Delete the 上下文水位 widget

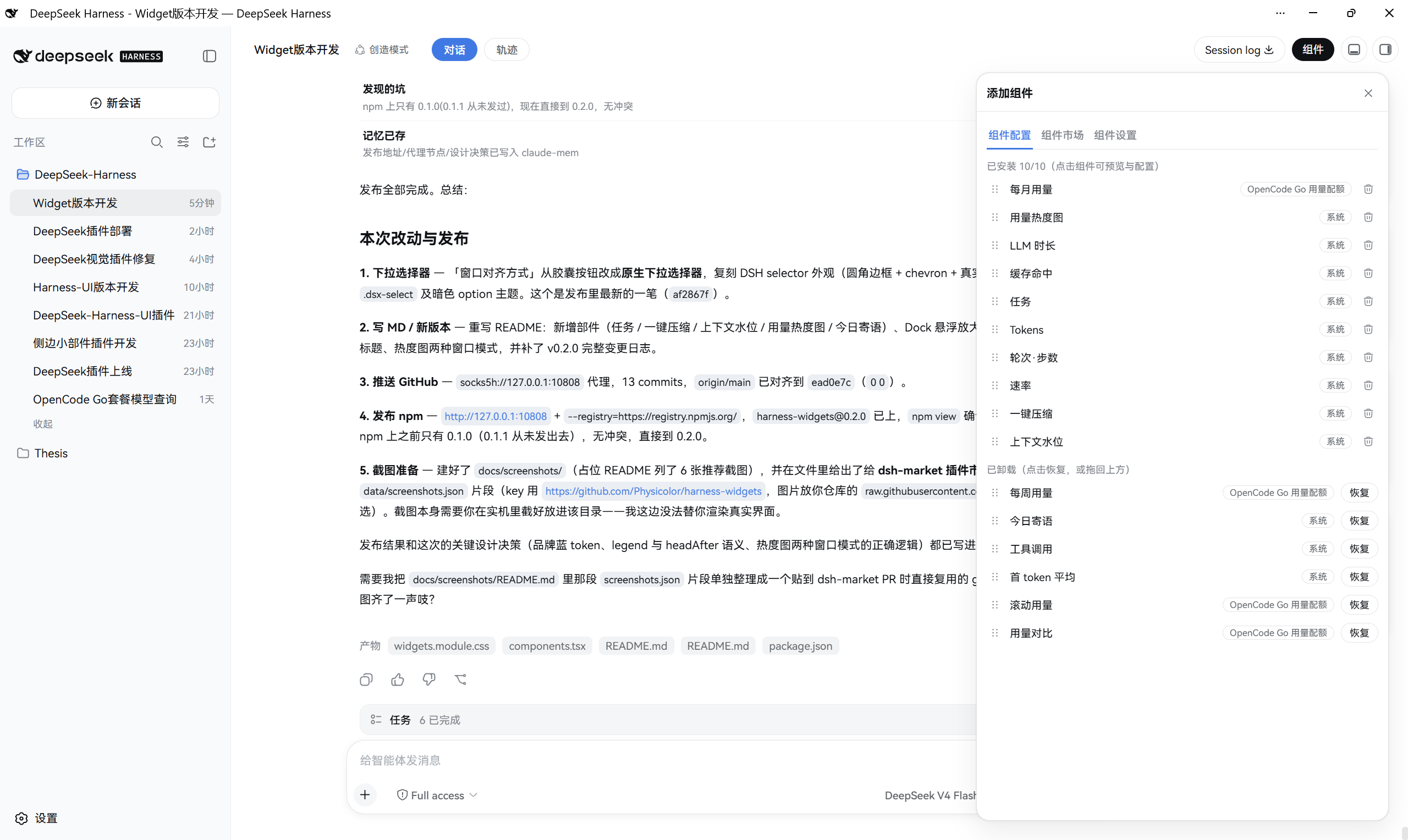tap(1368, 441)
